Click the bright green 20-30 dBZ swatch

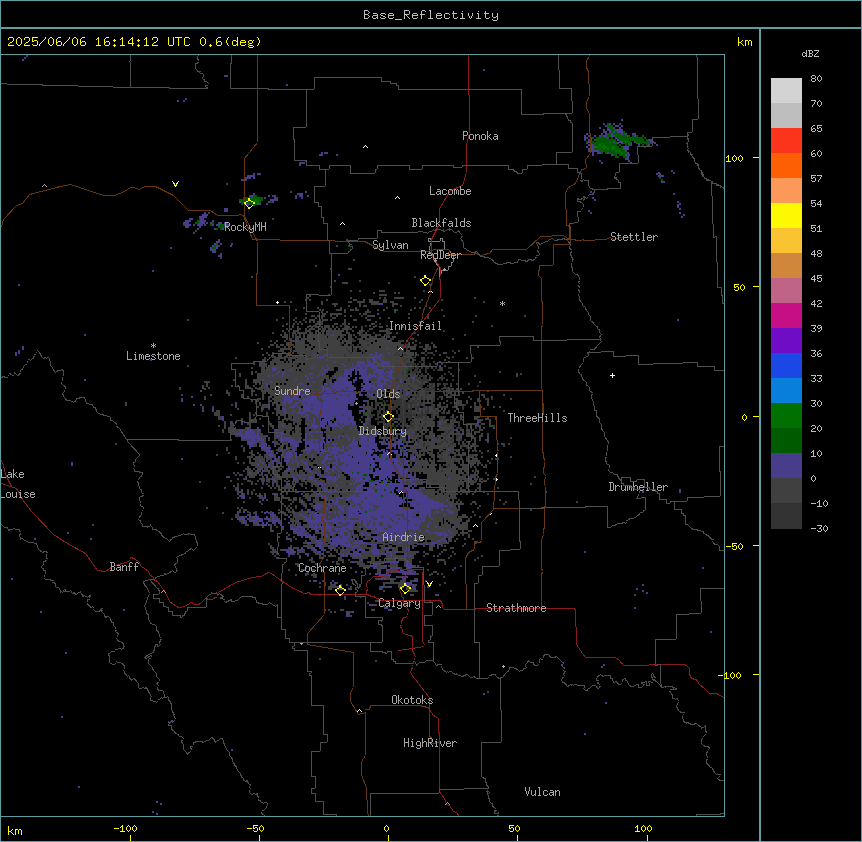(786, 416)
